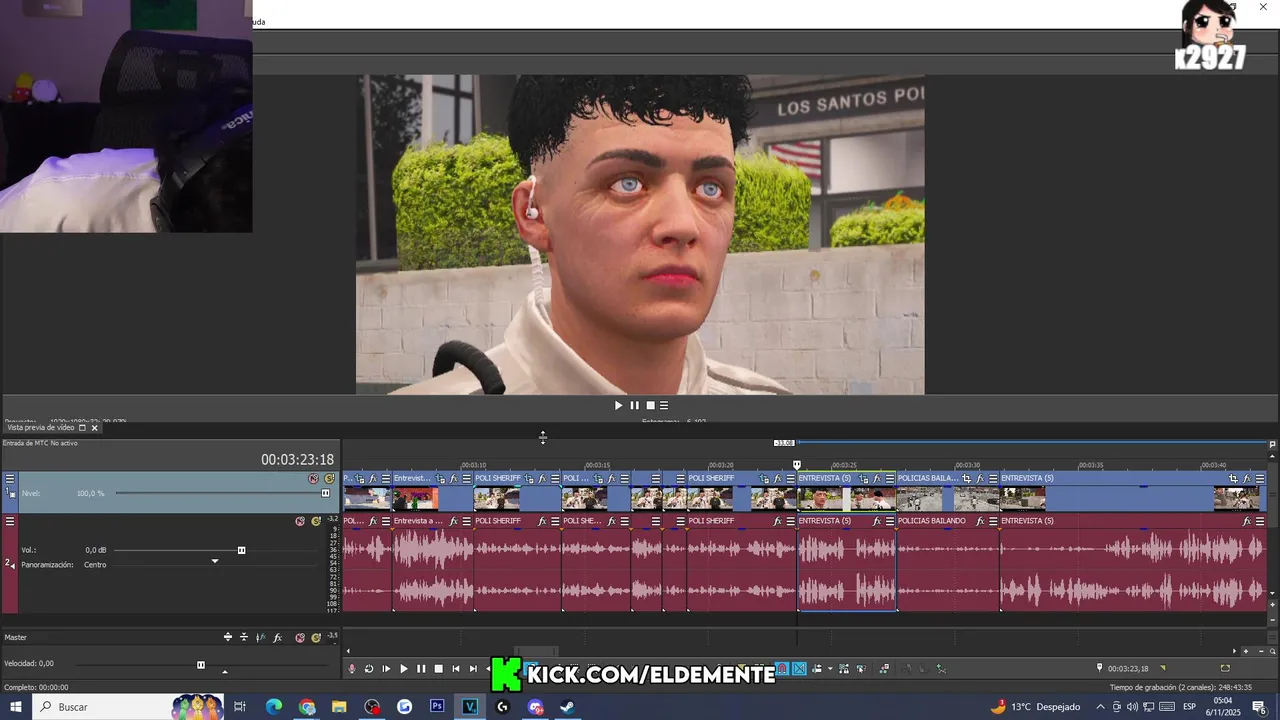Click the cursor position field 00:03:23,18
1280x720 pixels.
pos(1128,668)
